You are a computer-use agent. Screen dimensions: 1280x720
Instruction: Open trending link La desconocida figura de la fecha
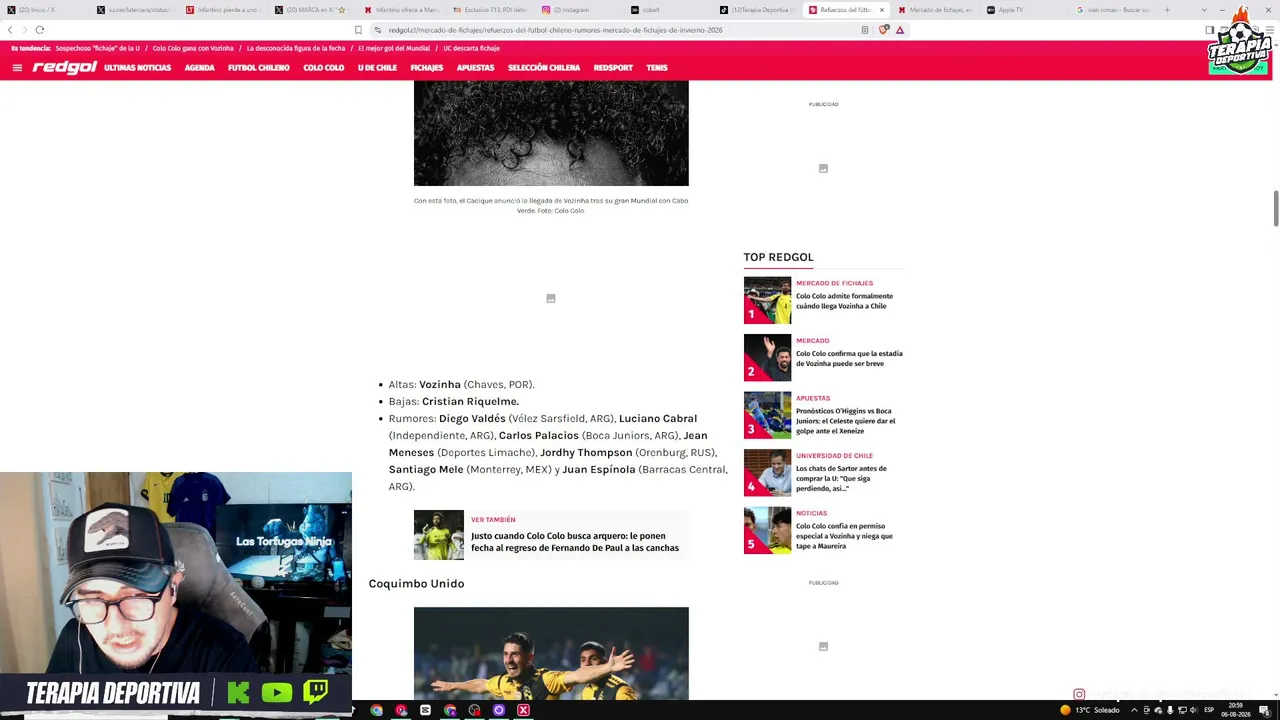[296, 48]
